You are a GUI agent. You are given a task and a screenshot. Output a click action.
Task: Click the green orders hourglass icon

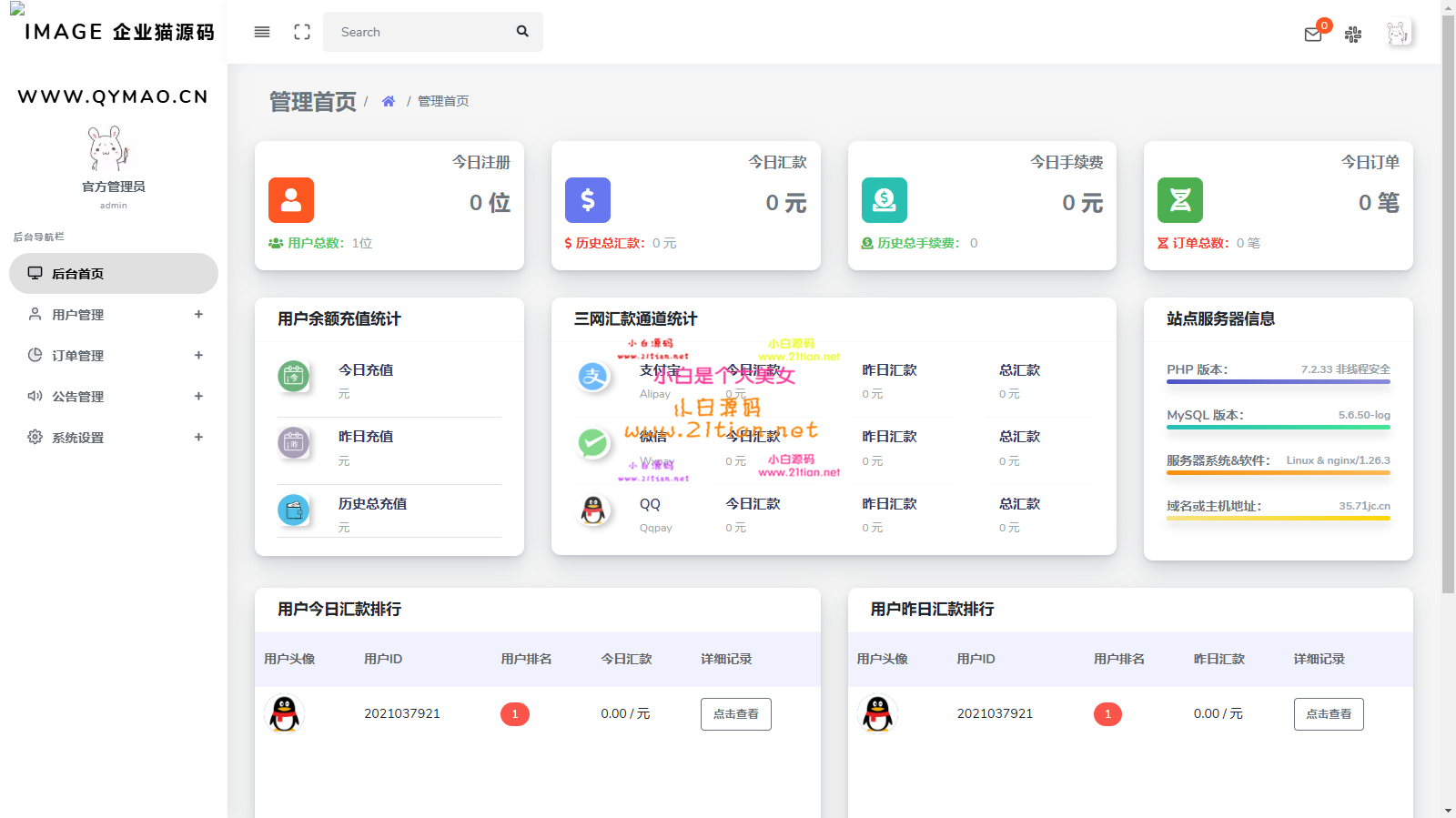1180,200
